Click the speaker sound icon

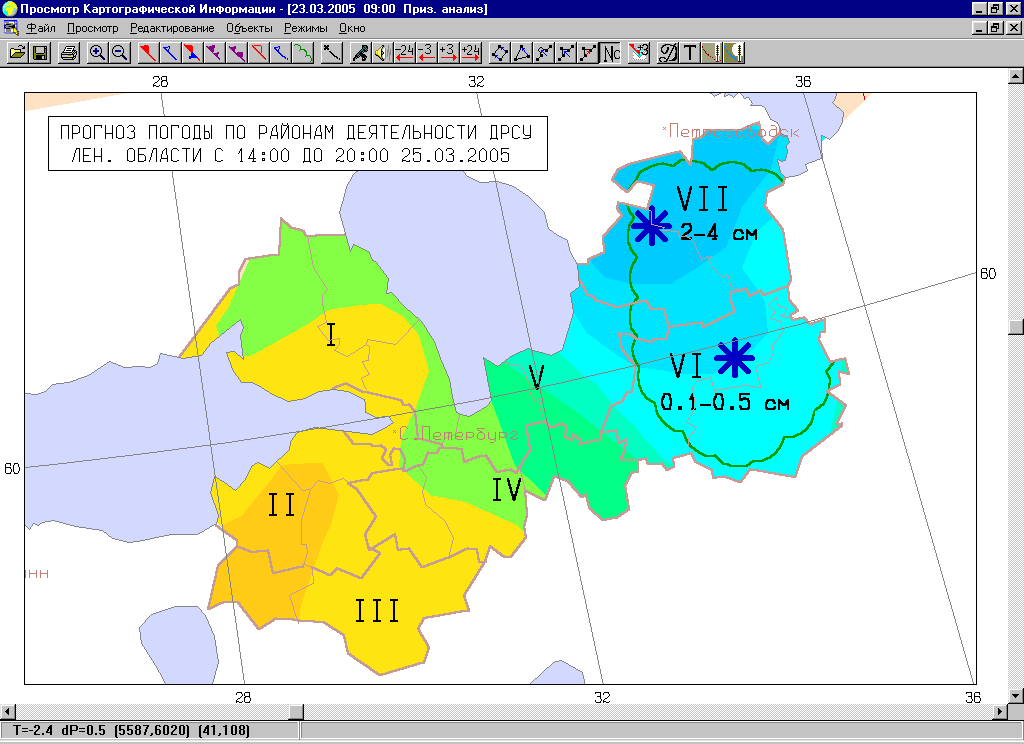(381, 53)
